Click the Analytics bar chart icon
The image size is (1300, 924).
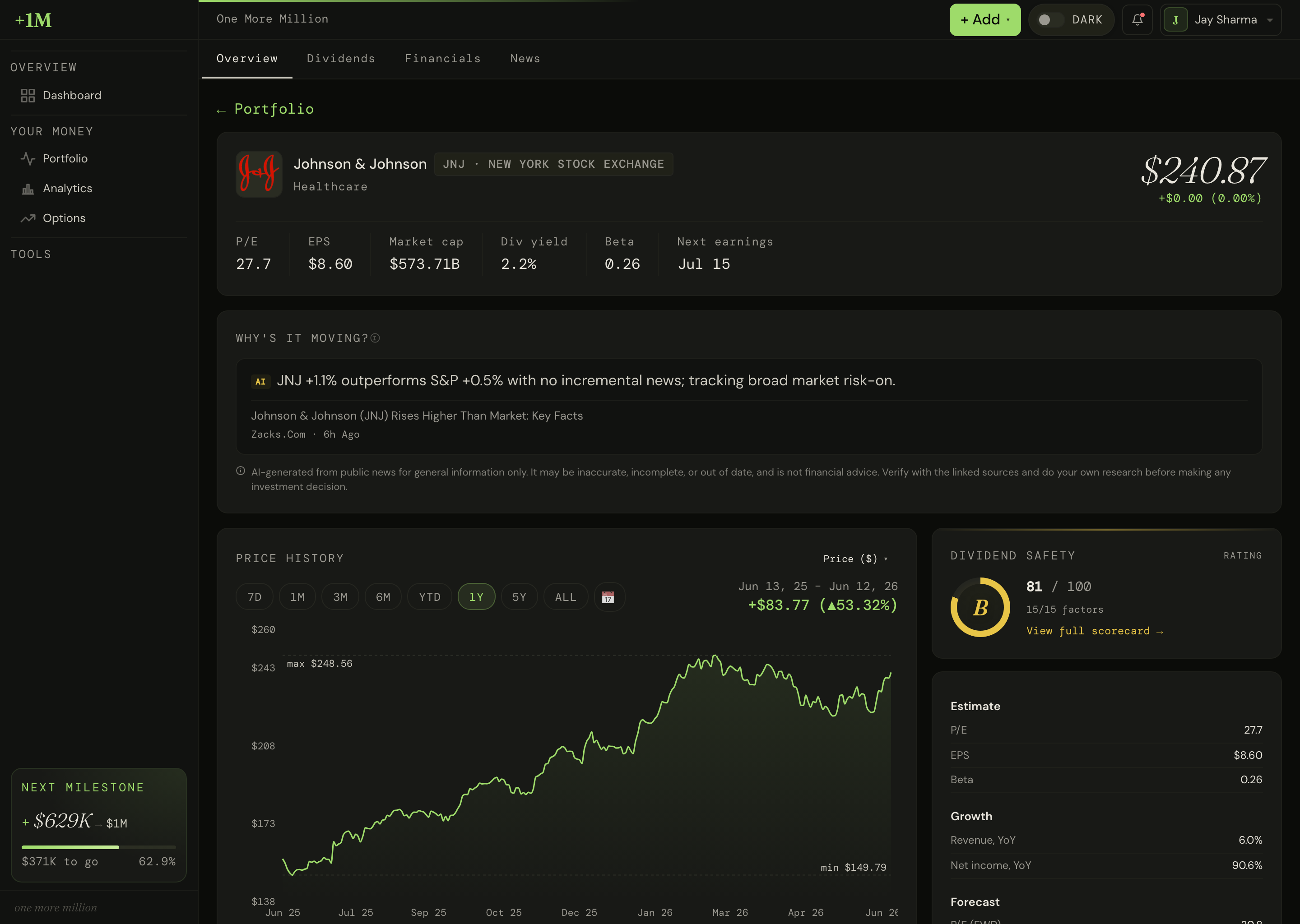28,189
